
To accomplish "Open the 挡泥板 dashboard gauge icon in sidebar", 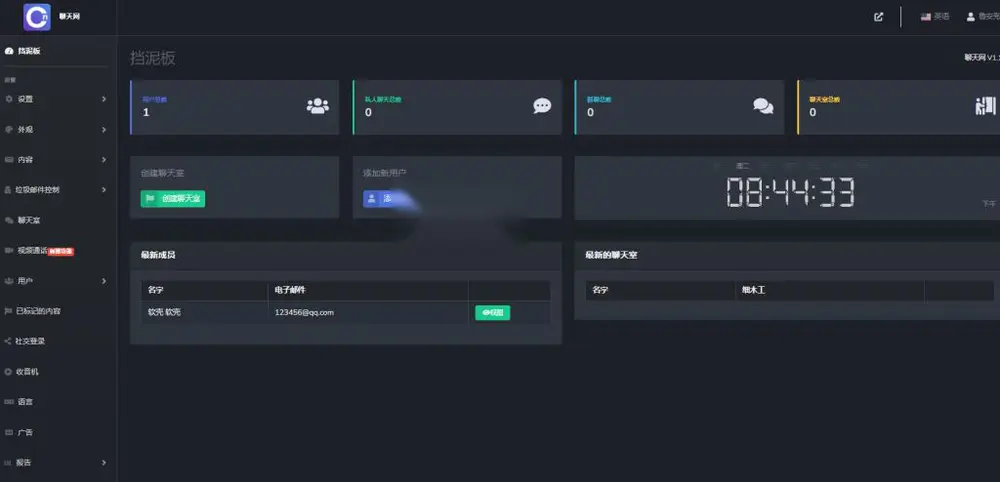I will pos(9,51).
